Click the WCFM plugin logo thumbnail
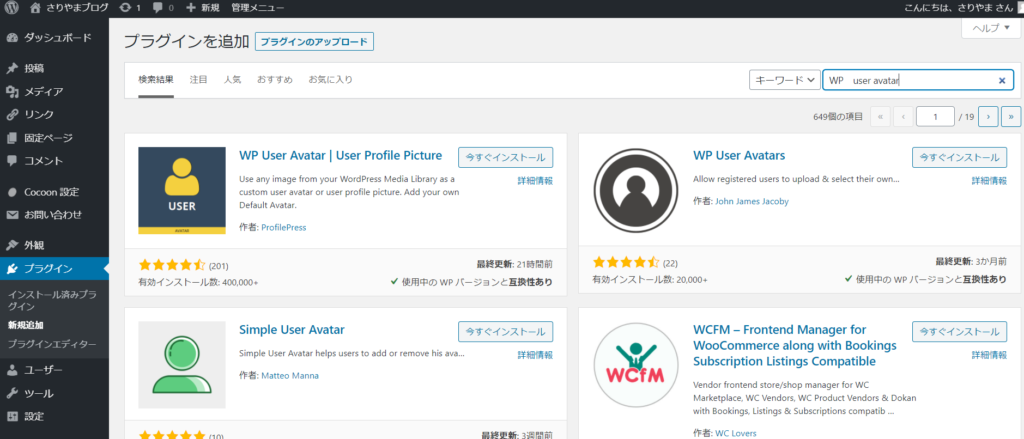This screenshot has width=1024, height=439. pyautogui.click(x=635, y=365)
